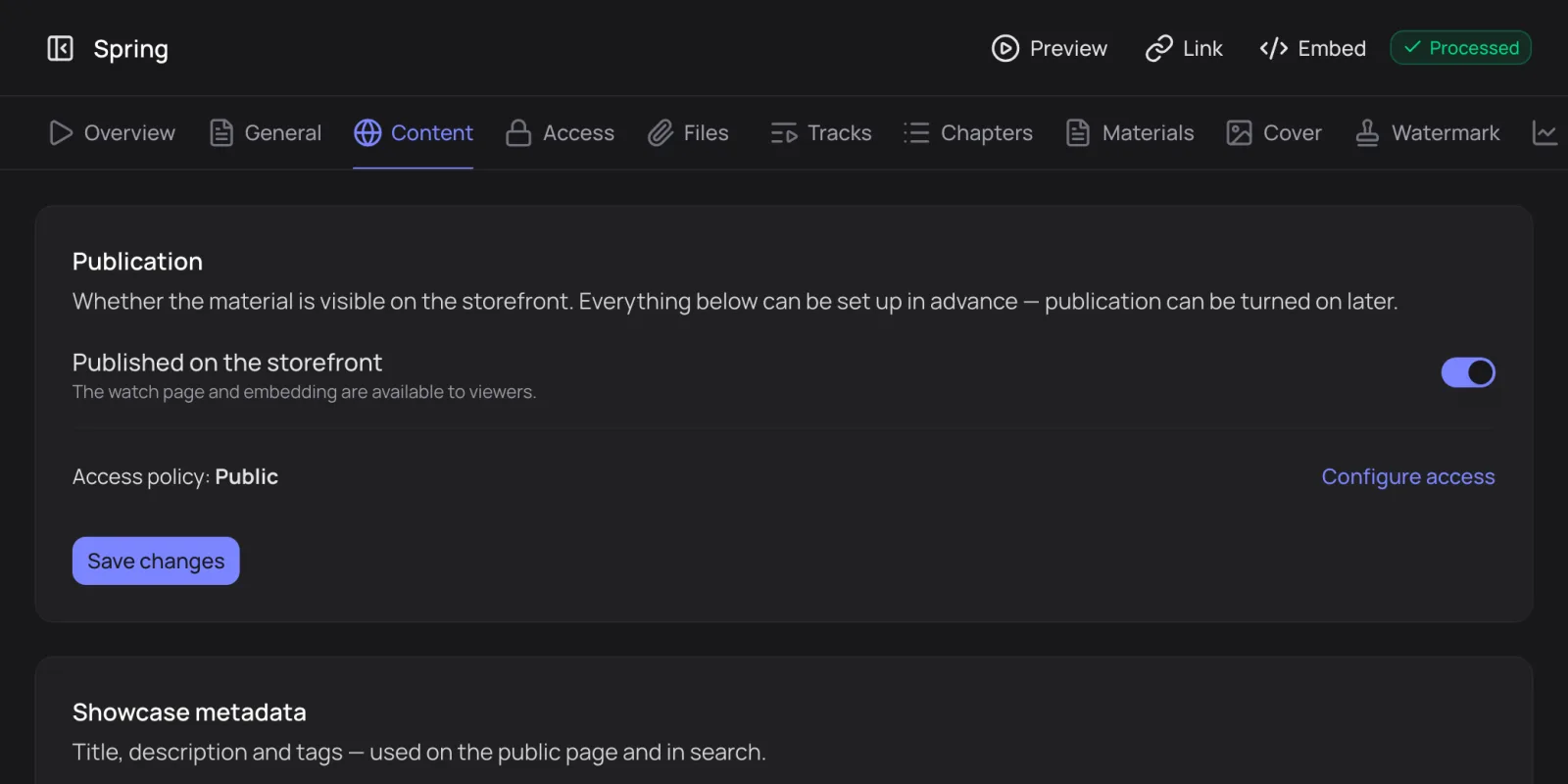Select the Watermark tab

coord(1428,132)
